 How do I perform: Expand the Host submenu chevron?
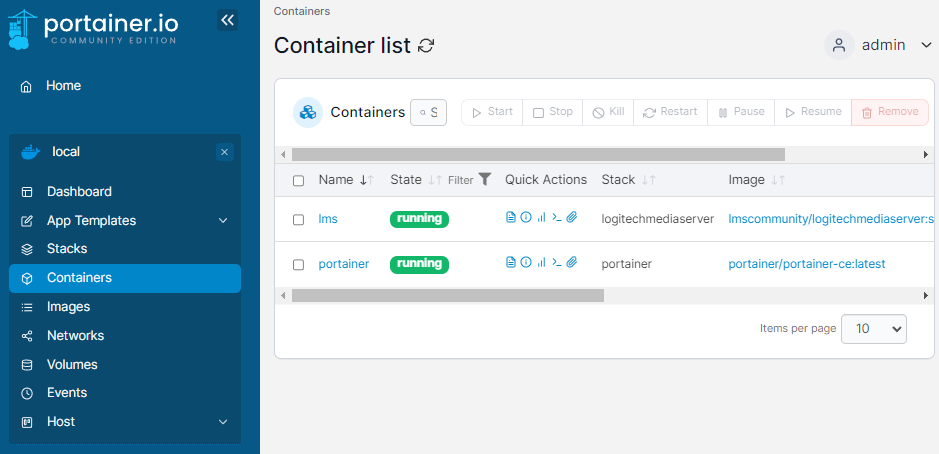[223, 422]
